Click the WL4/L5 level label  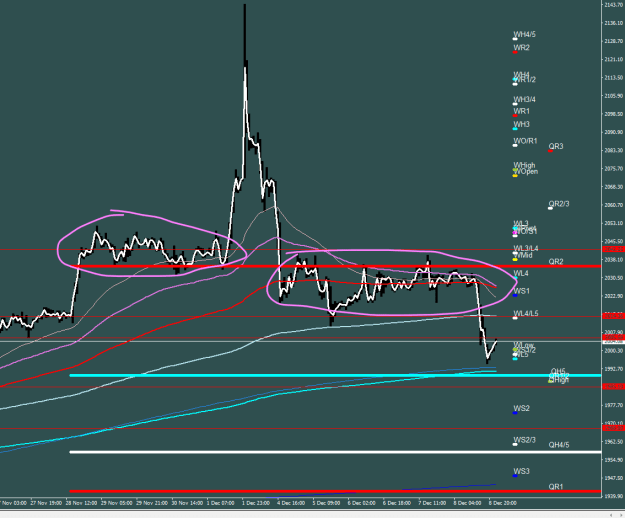coord(525,314)
